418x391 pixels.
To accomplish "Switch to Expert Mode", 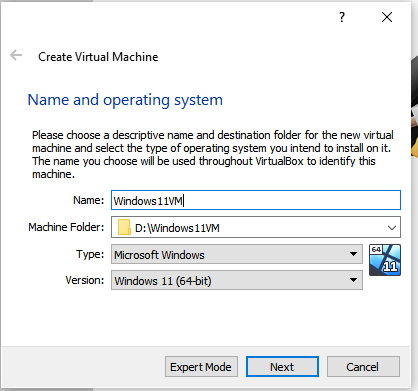I will pos(201,367).
